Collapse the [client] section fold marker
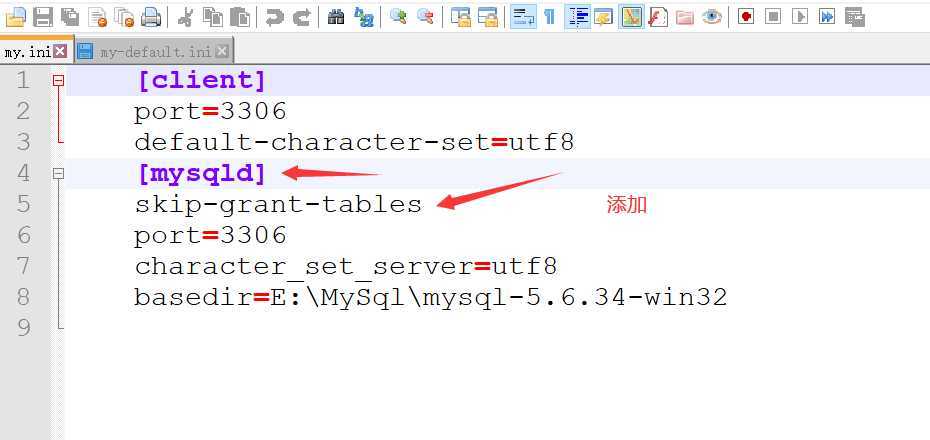Screen dimensions: 930x440 (58, 81)
